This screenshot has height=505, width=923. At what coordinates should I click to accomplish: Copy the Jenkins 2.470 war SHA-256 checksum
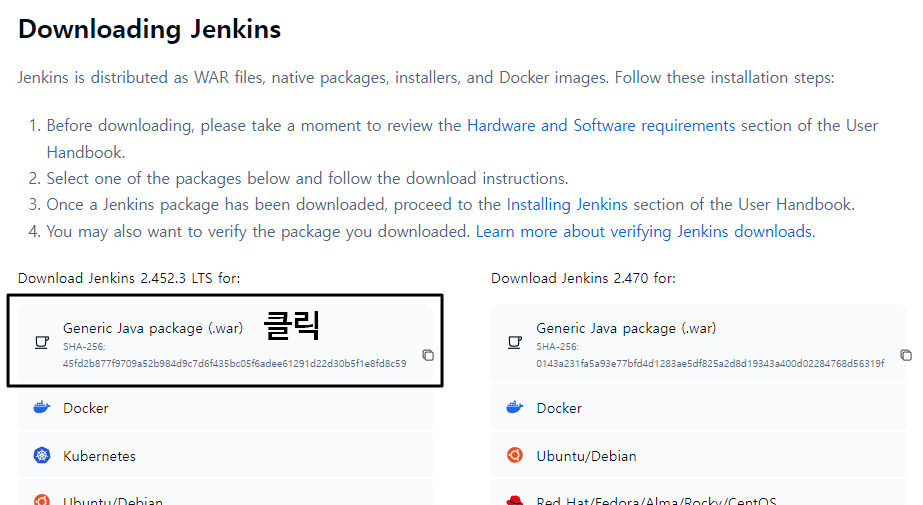906,355
